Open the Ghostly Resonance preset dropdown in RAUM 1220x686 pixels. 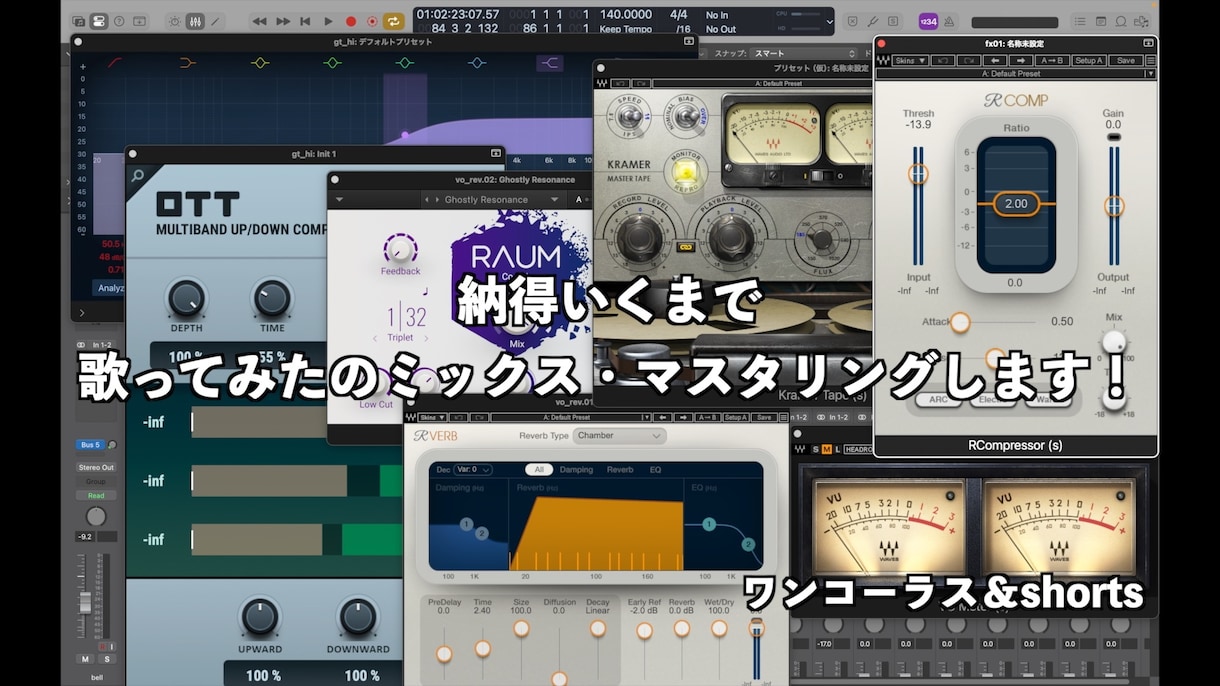tap(501, 199)
